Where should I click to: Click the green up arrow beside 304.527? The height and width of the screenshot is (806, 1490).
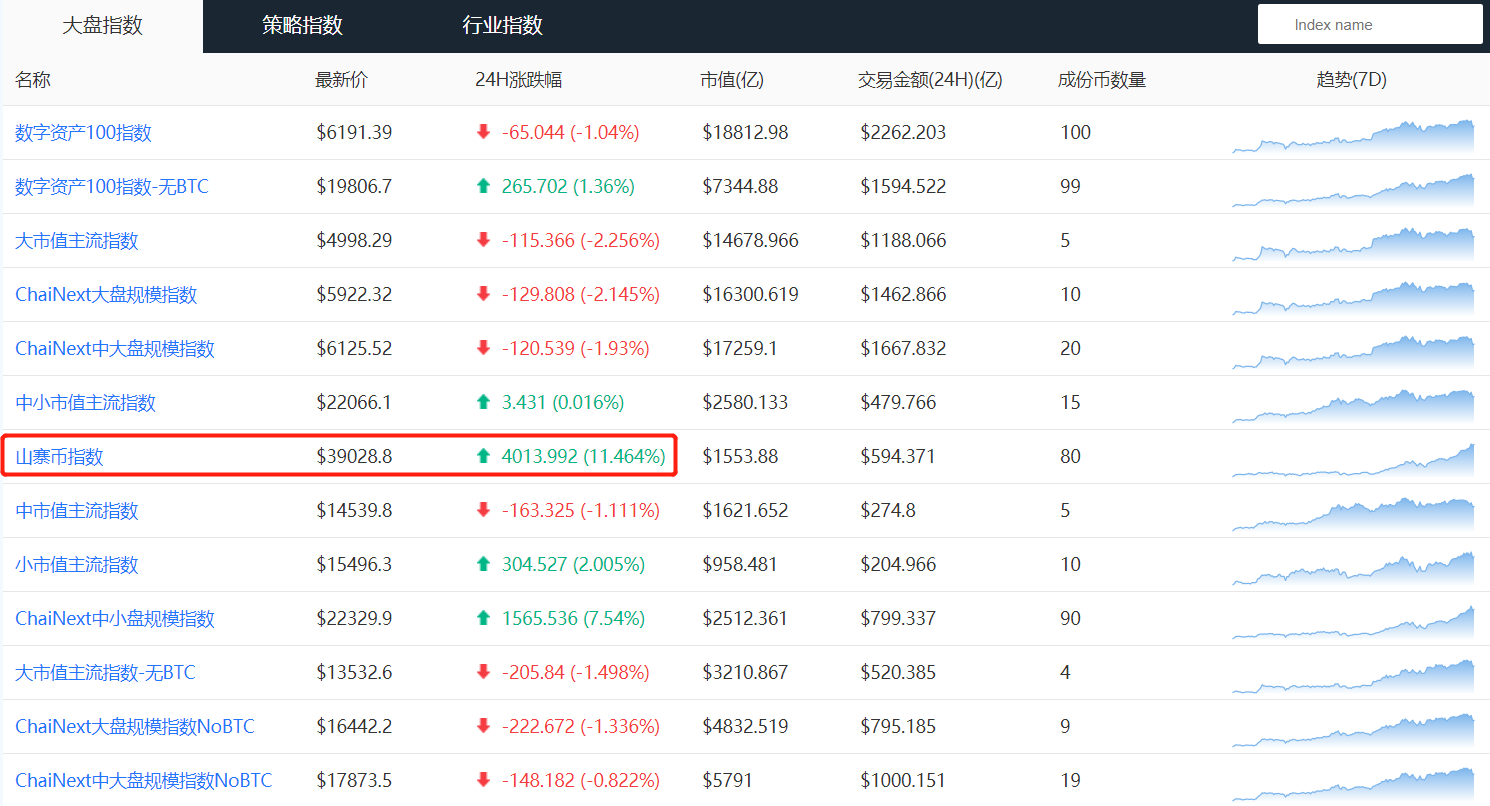point(484,564)
